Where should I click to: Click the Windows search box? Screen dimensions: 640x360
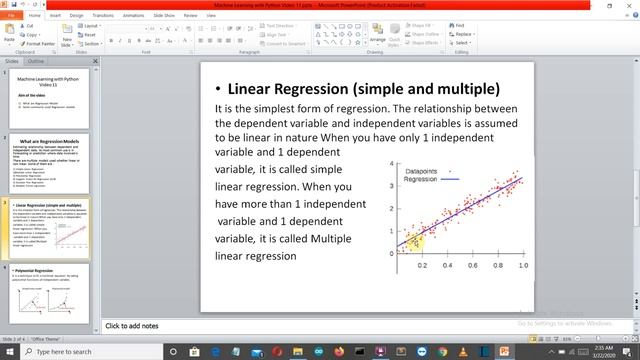[91, 351]
